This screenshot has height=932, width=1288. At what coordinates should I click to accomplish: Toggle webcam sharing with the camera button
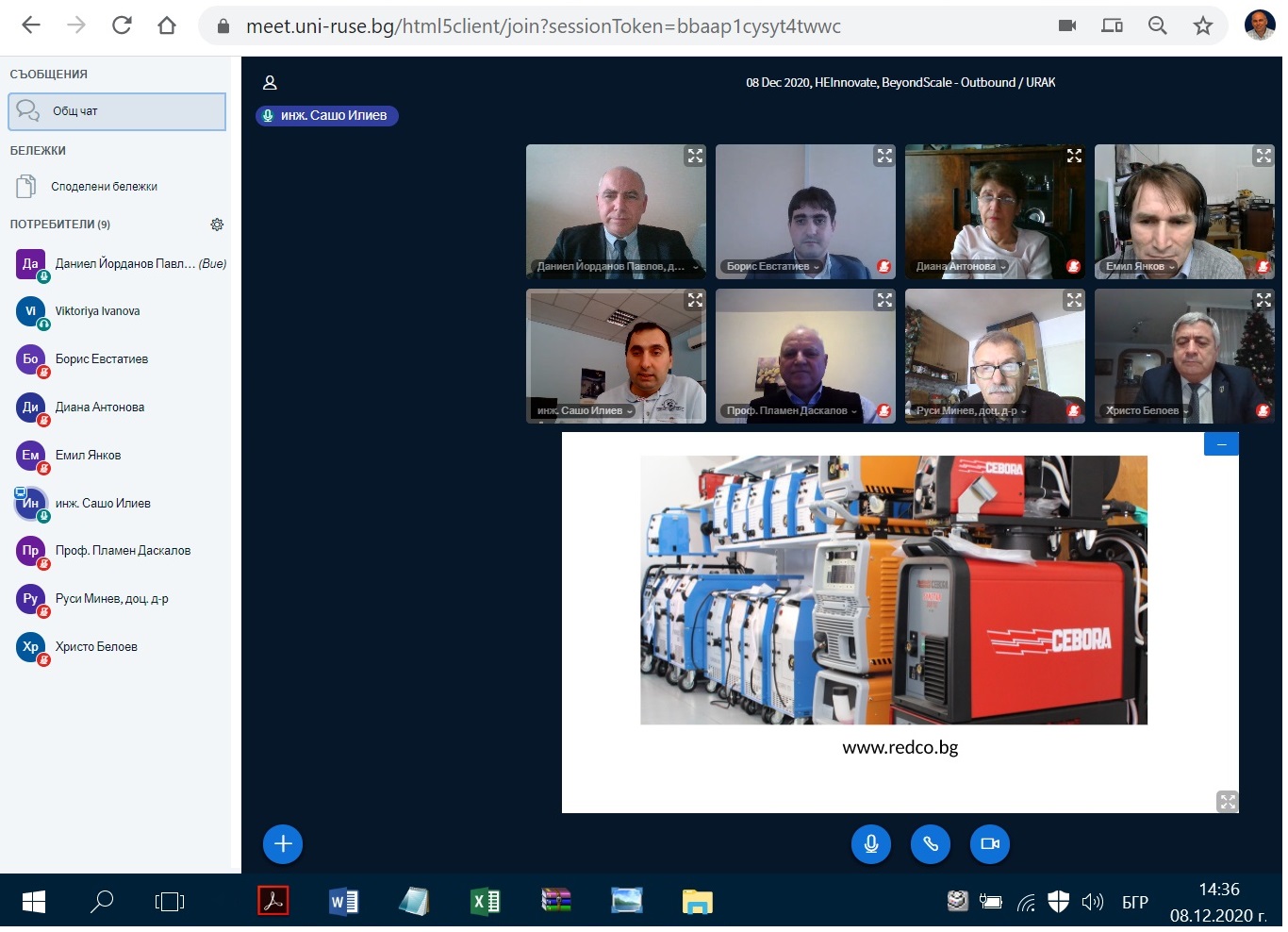pyautogui.click(x=990, y=844)
